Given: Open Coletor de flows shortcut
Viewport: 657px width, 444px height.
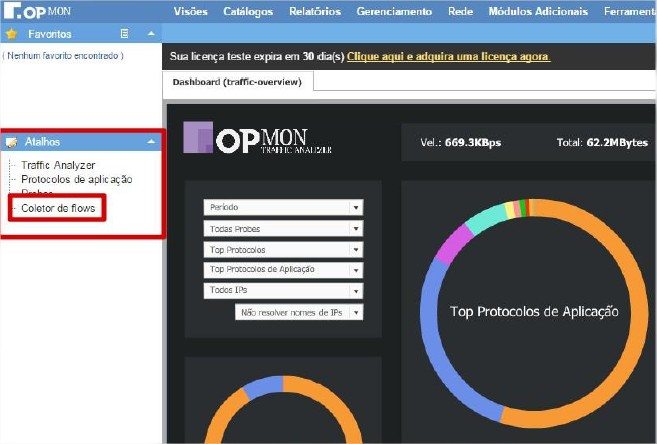Looking at the screenshot, I should click(59, 208).
